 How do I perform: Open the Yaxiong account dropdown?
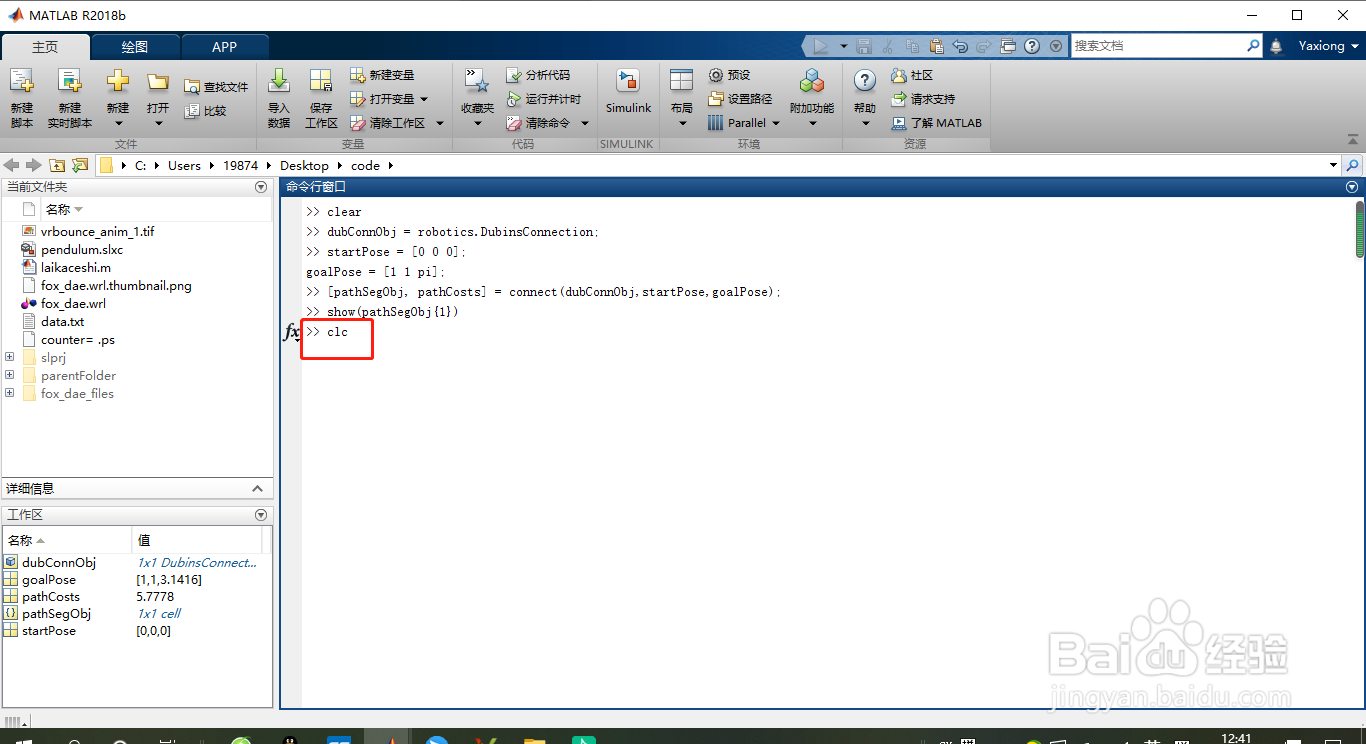[x=1355, y=46]
